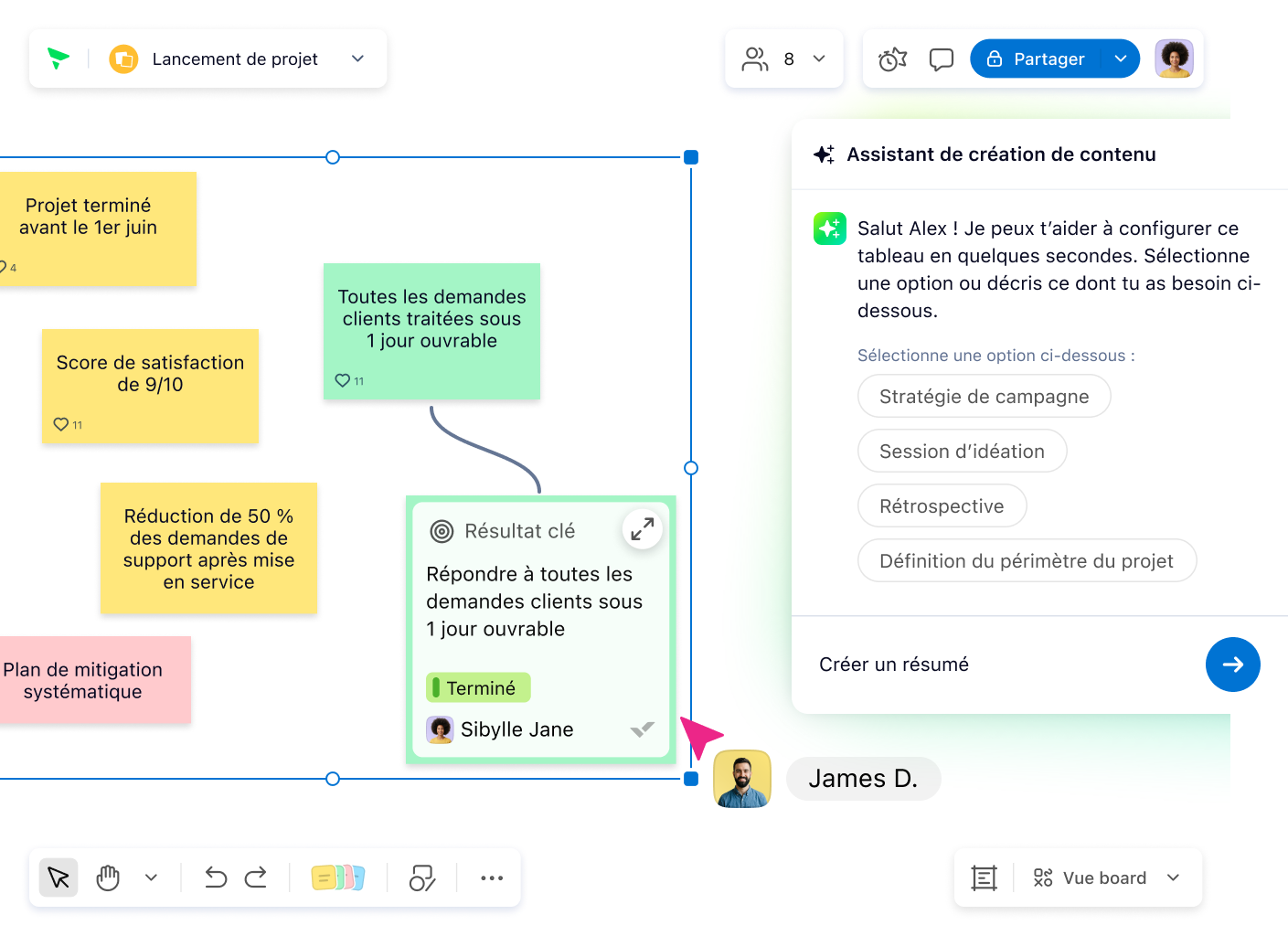Click the frame fit-to-screen icon
This screenshot has width=1288, height=936.
point(984,878)
